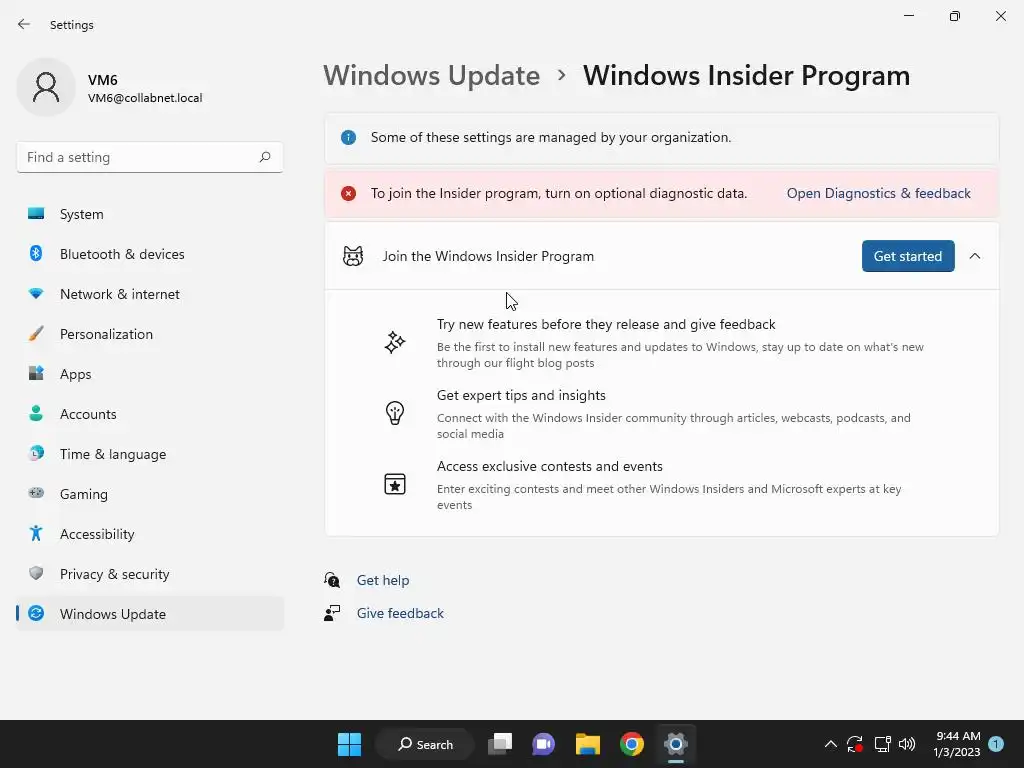Click the Gaming controller icon
The image size is (1024, 768).
pyautogui.click(x=36, y=493)
